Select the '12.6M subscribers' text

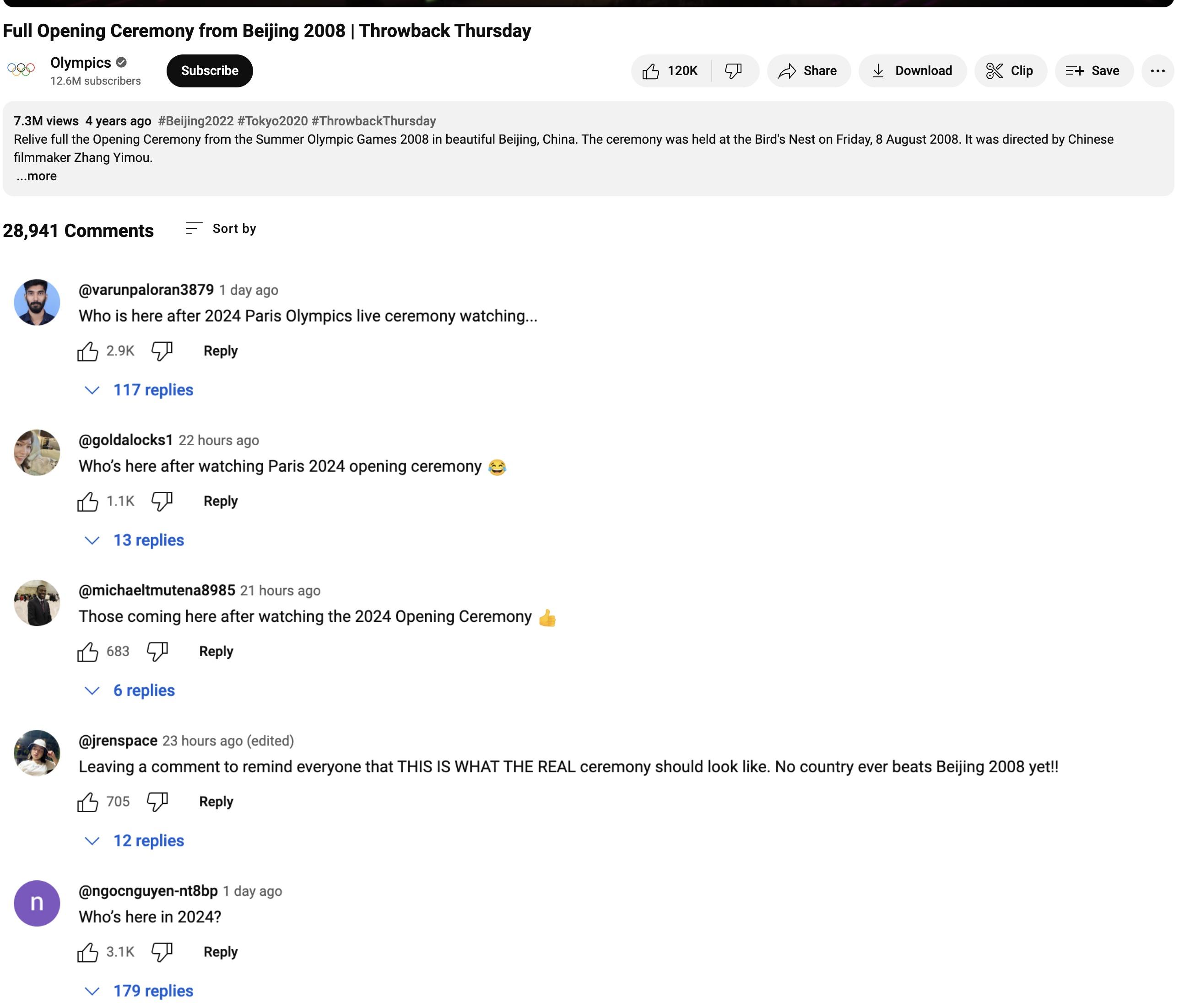[96, 81]
